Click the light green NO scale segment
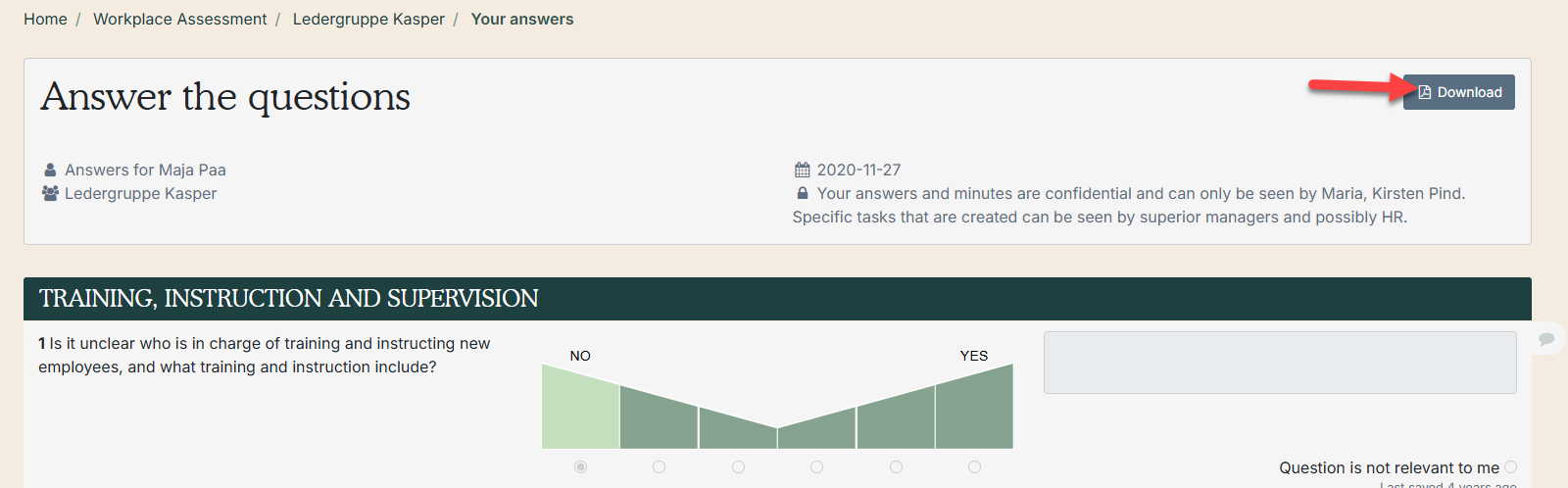This screenshot has width=1568, height=488. click(580, 416)
